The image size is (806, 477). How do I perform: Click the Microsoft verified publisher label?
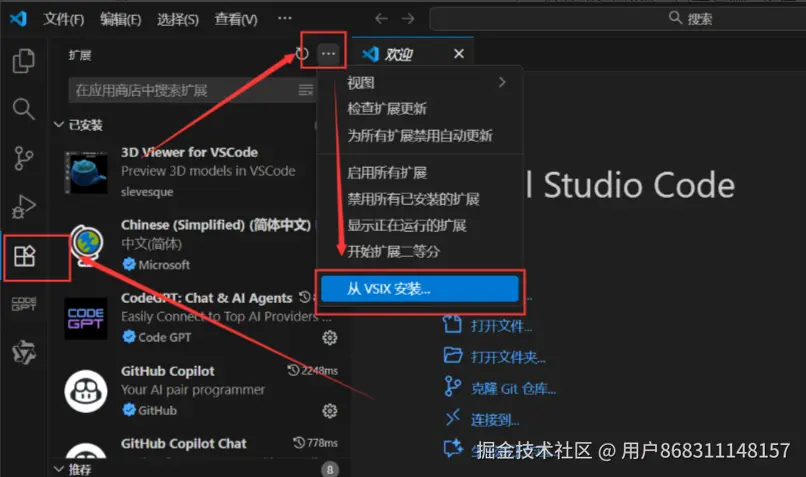tap(156, 265)
